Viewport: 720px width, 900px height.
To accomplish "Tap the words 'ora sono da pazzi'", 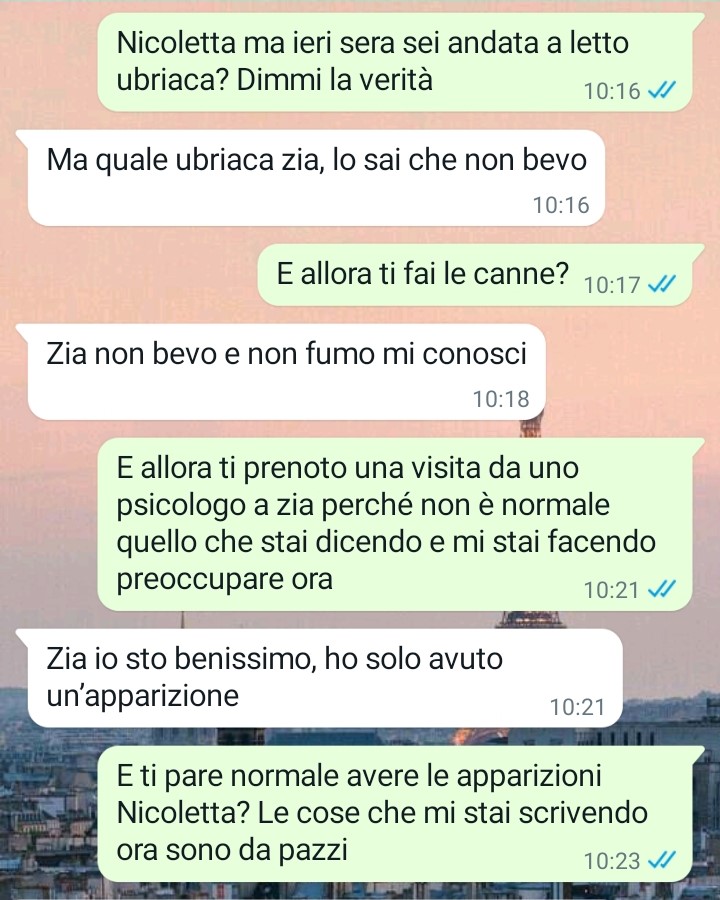I will point(232,850).
